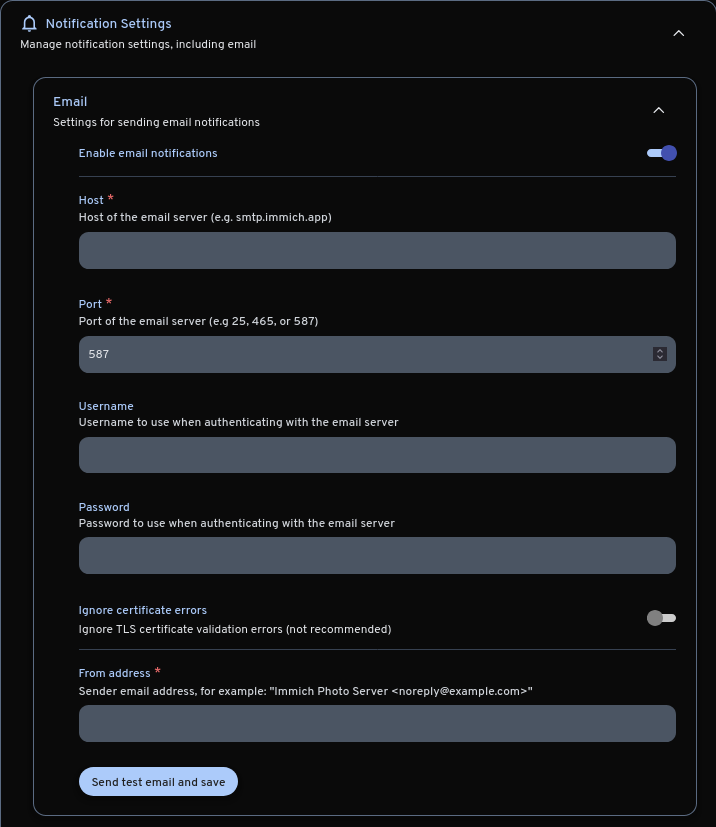Disable the email notifications switch
This screenshot has height=827, width=716.
[661, 152]
